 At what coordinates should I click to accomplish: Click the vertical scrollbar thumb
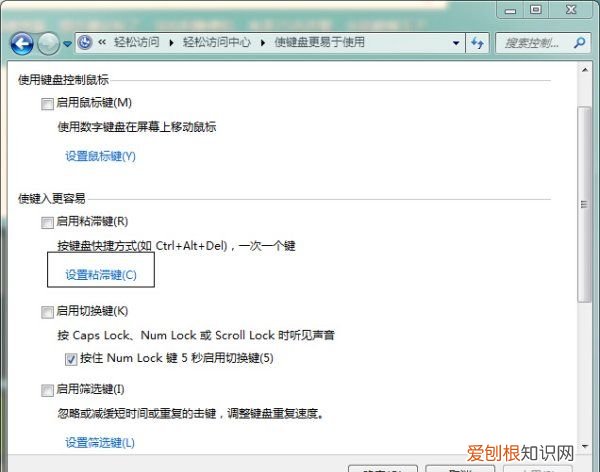tap(584, 205)
